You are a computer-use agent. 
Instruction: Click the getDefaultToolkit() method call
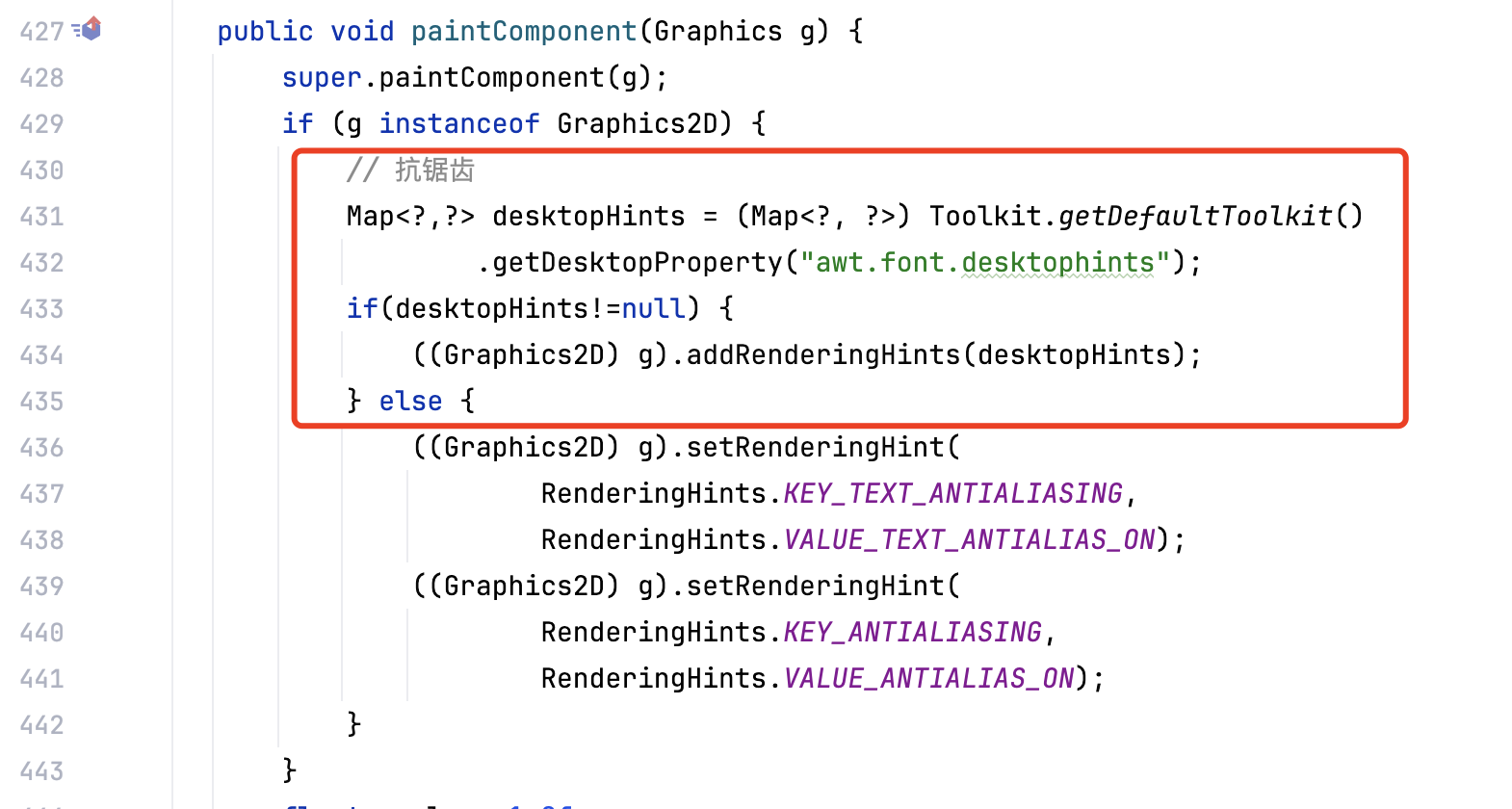point(1212,217)
